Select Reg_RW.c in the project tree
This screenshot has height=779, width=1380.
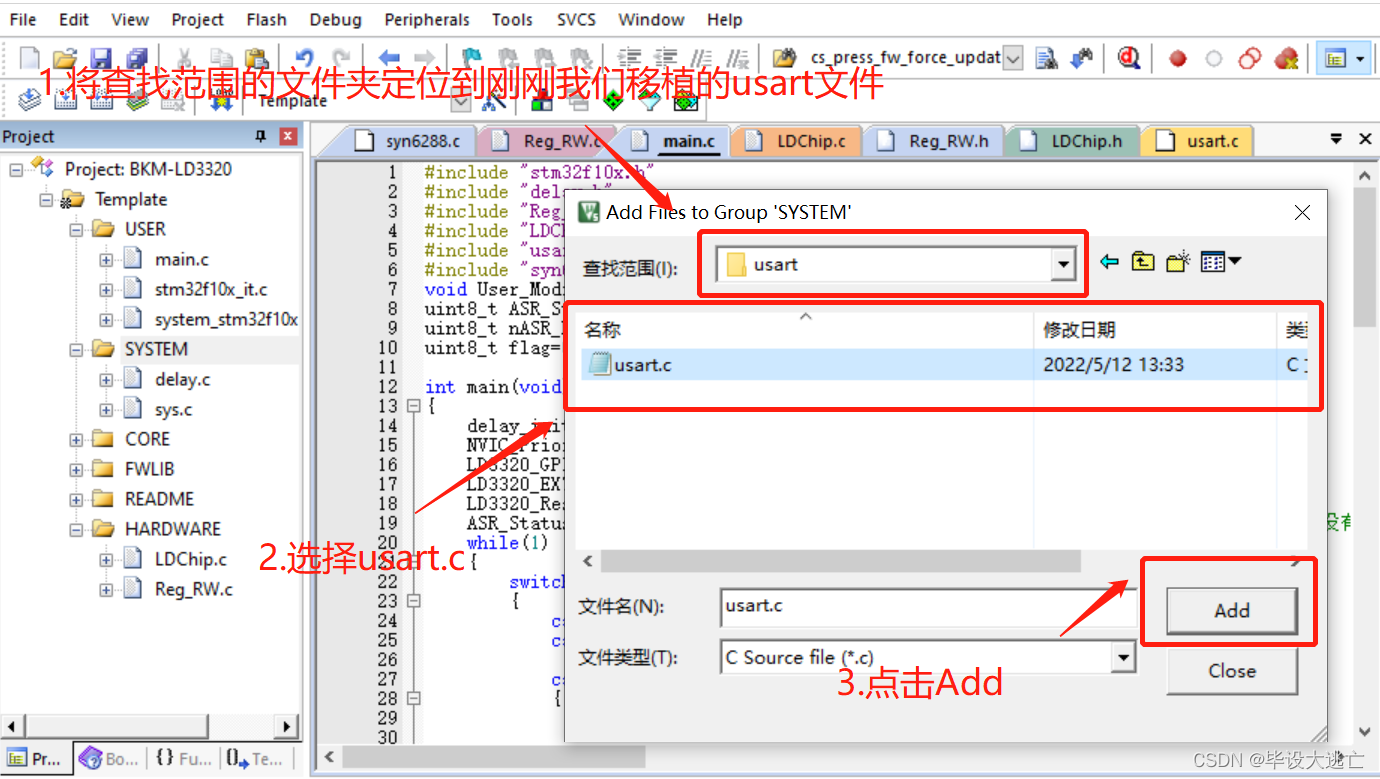click(x=194, y=590)
